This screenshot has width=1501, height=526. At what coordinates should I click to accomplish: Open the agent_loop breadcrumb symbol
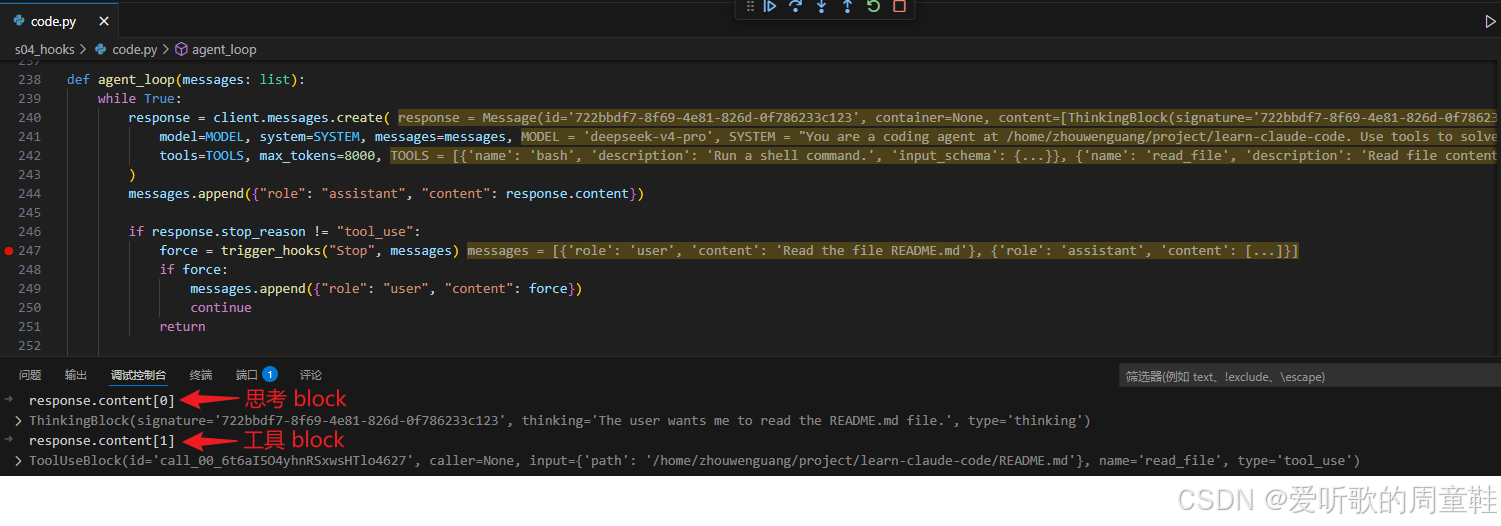coord(216,49)
